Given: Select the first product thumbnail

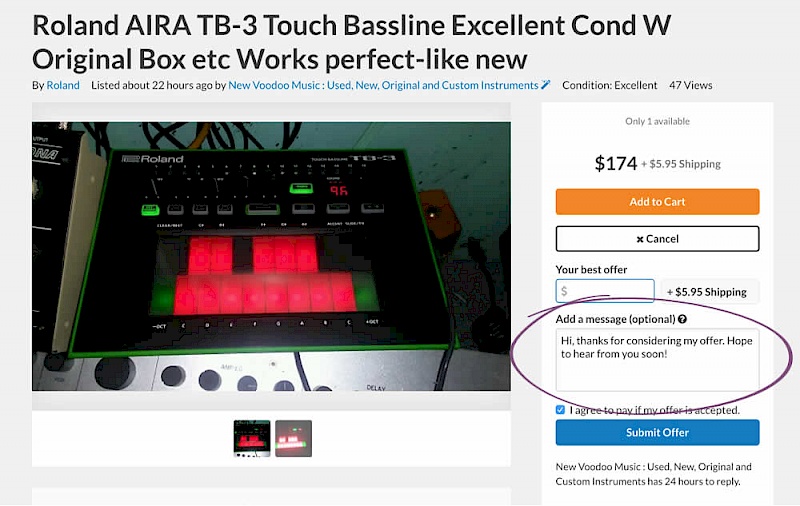Looking at the screenshot, I should 252,438.
